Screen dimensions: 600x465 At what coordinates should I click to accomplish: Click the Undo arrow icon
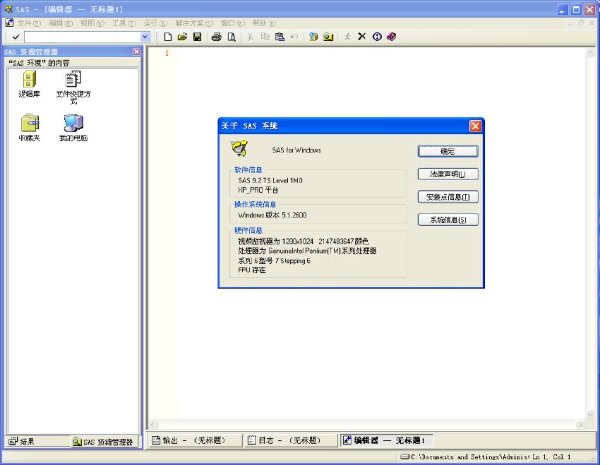click(x=294, y=37)
